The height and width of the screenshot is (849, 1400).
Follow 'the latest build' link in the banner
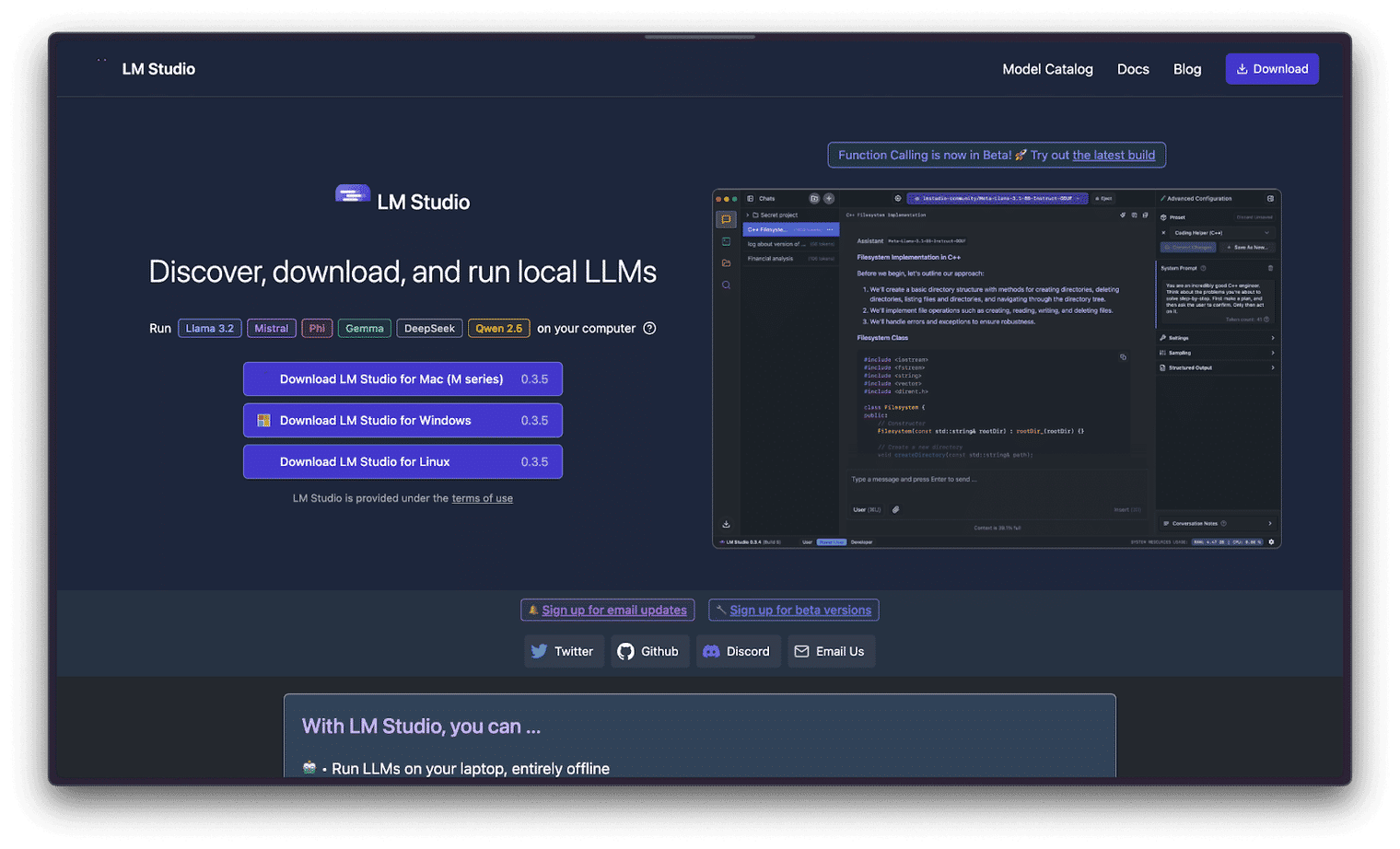point(1114,155)
